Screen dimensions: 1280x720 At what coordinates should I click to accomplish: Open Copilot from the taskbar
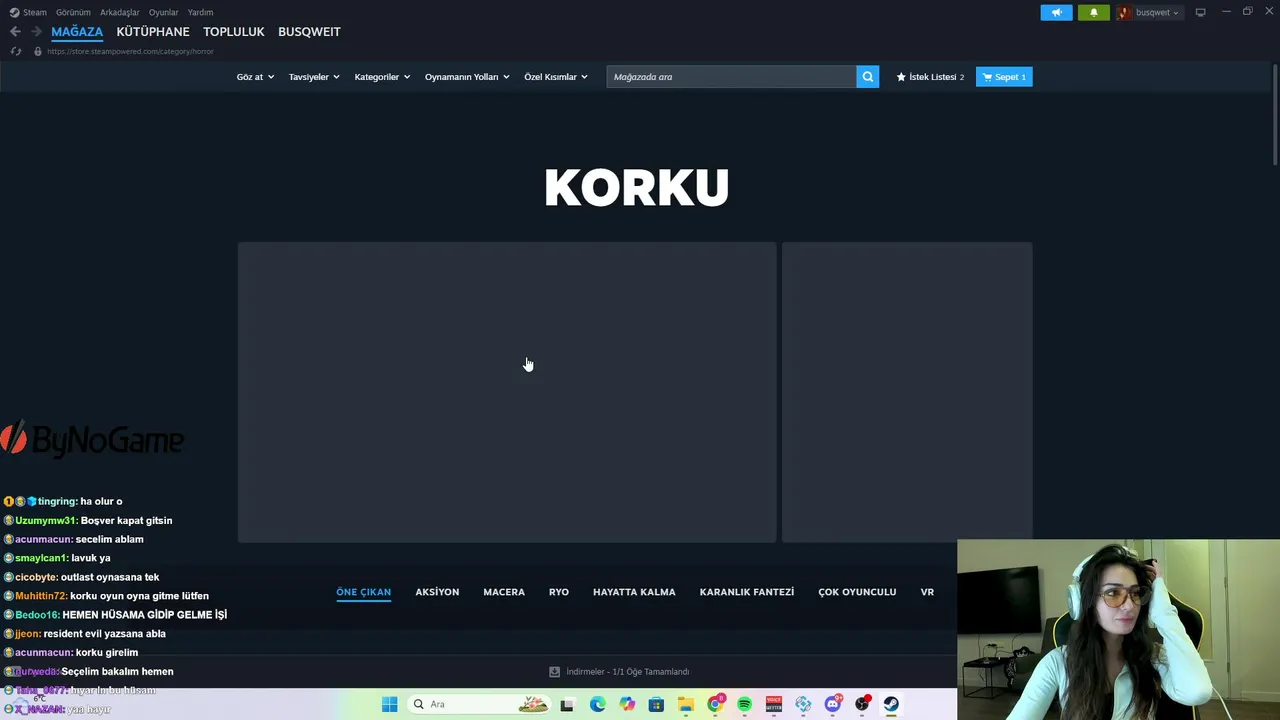pos(627,704)
